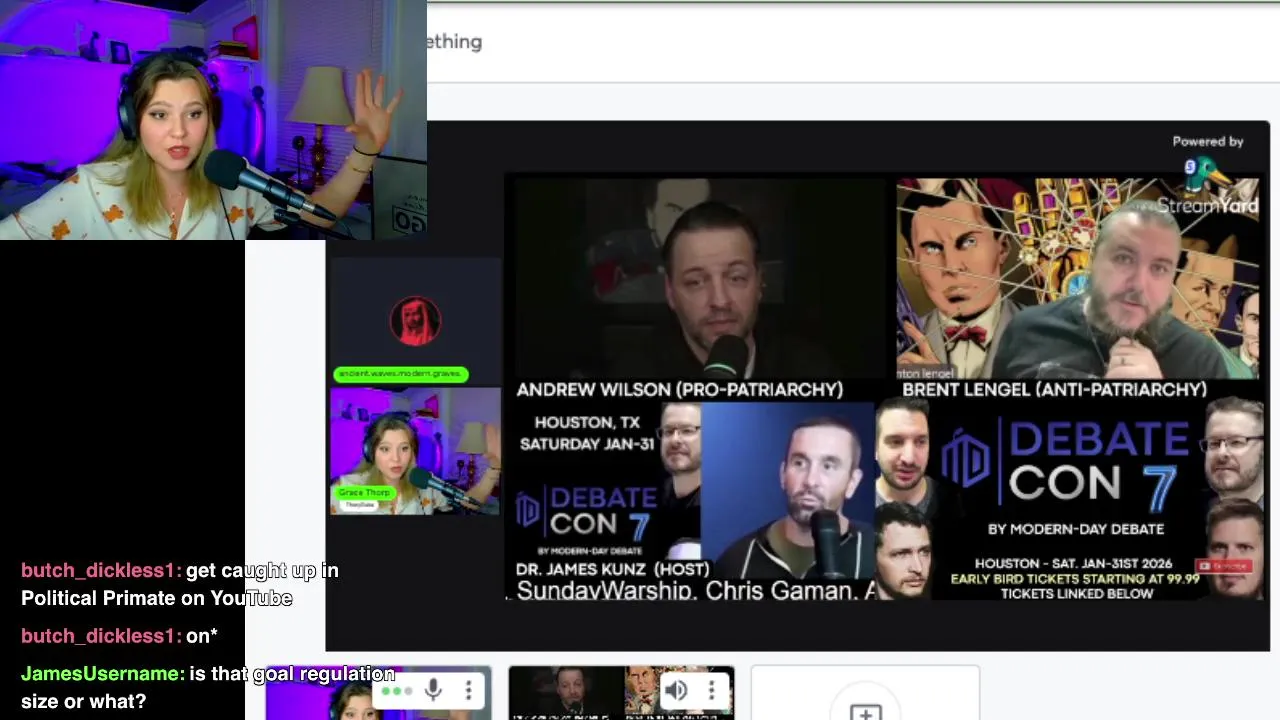
Task: Select the ancient.waves.modern.graves avatar tile
Action: [x=415, y=321]
